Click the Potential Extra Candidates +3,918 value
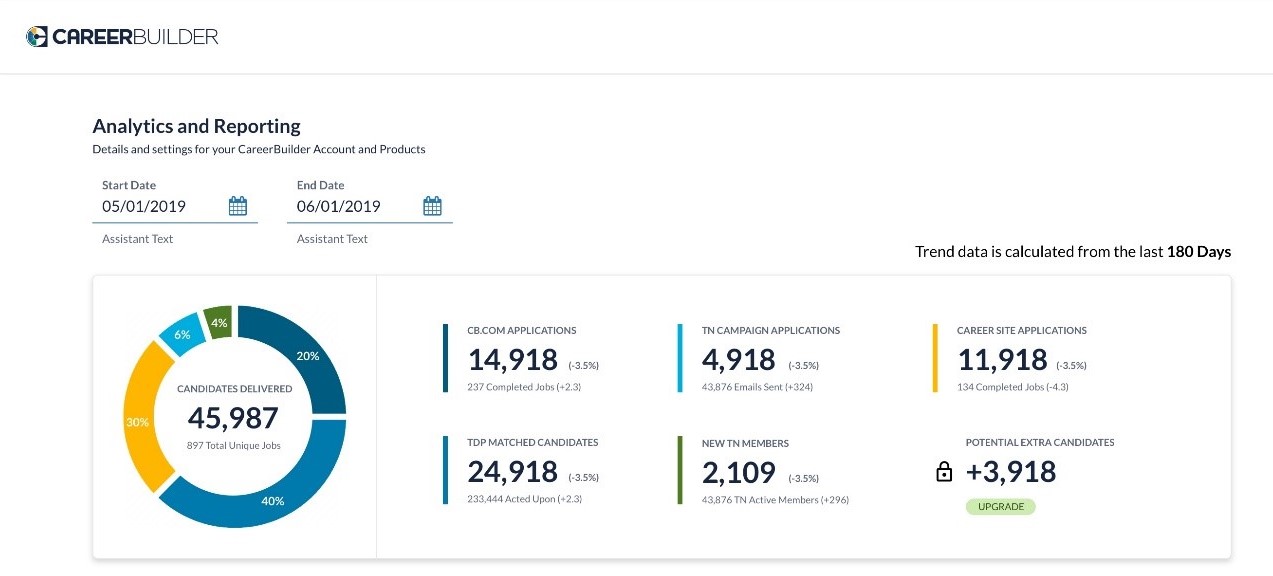The image size is (1273, 576). click(x=1011, y=472)
